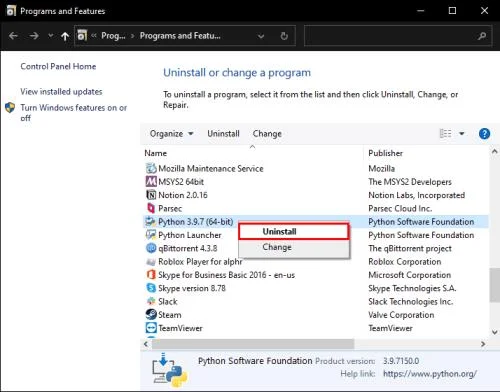Click the vertical scrollbar down arrow
500x392 pixels.
coord(494,332)
